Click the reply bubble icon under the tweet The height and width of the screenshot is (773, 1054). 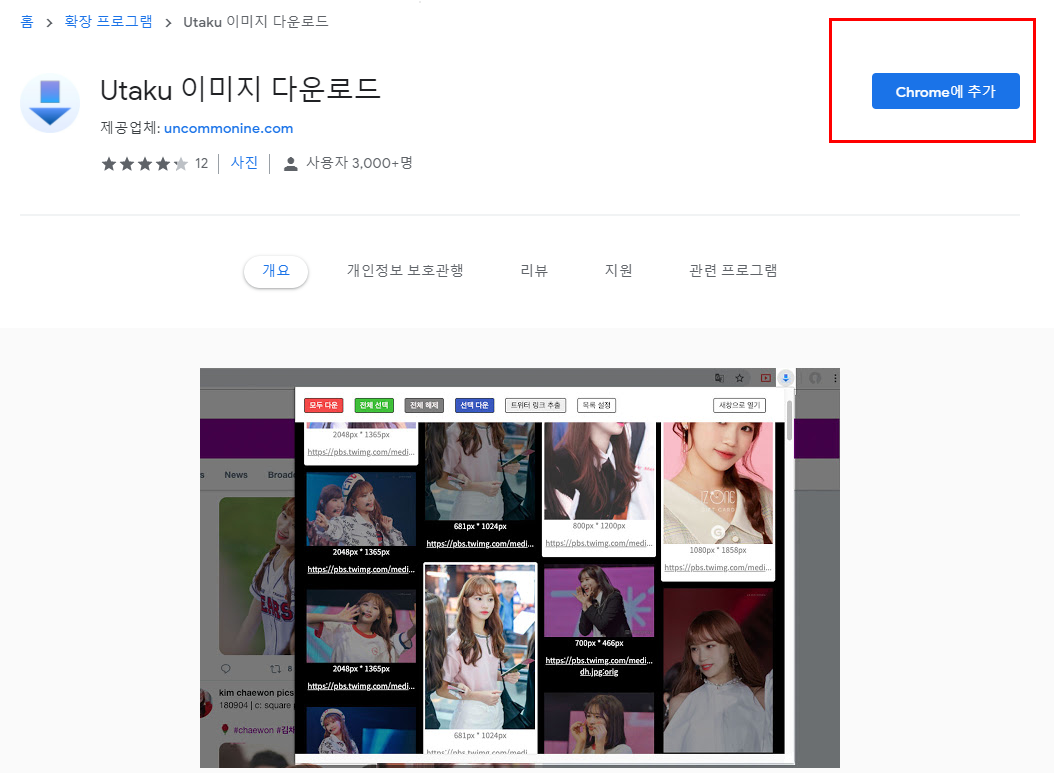pos(226,669)
